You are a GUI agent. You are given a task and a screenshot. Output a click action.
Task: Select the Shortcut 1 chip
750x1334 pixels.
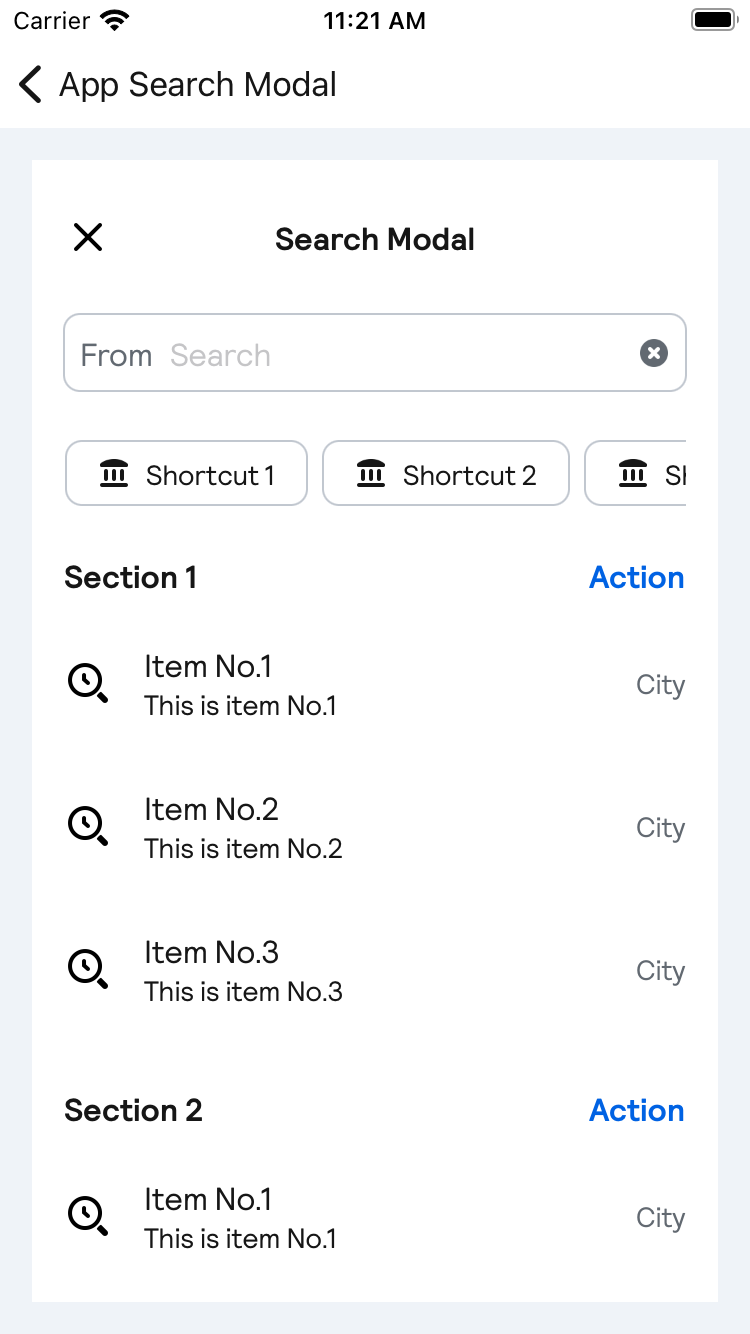click(x=186, y=474)
